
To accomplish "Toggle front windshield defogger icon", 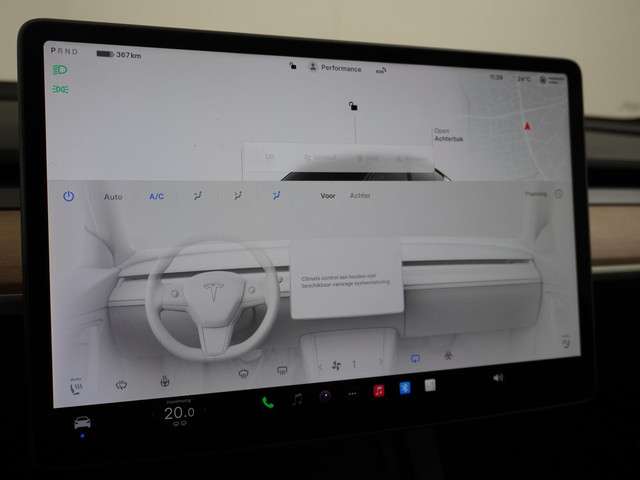I will click(x=244, y=373).
